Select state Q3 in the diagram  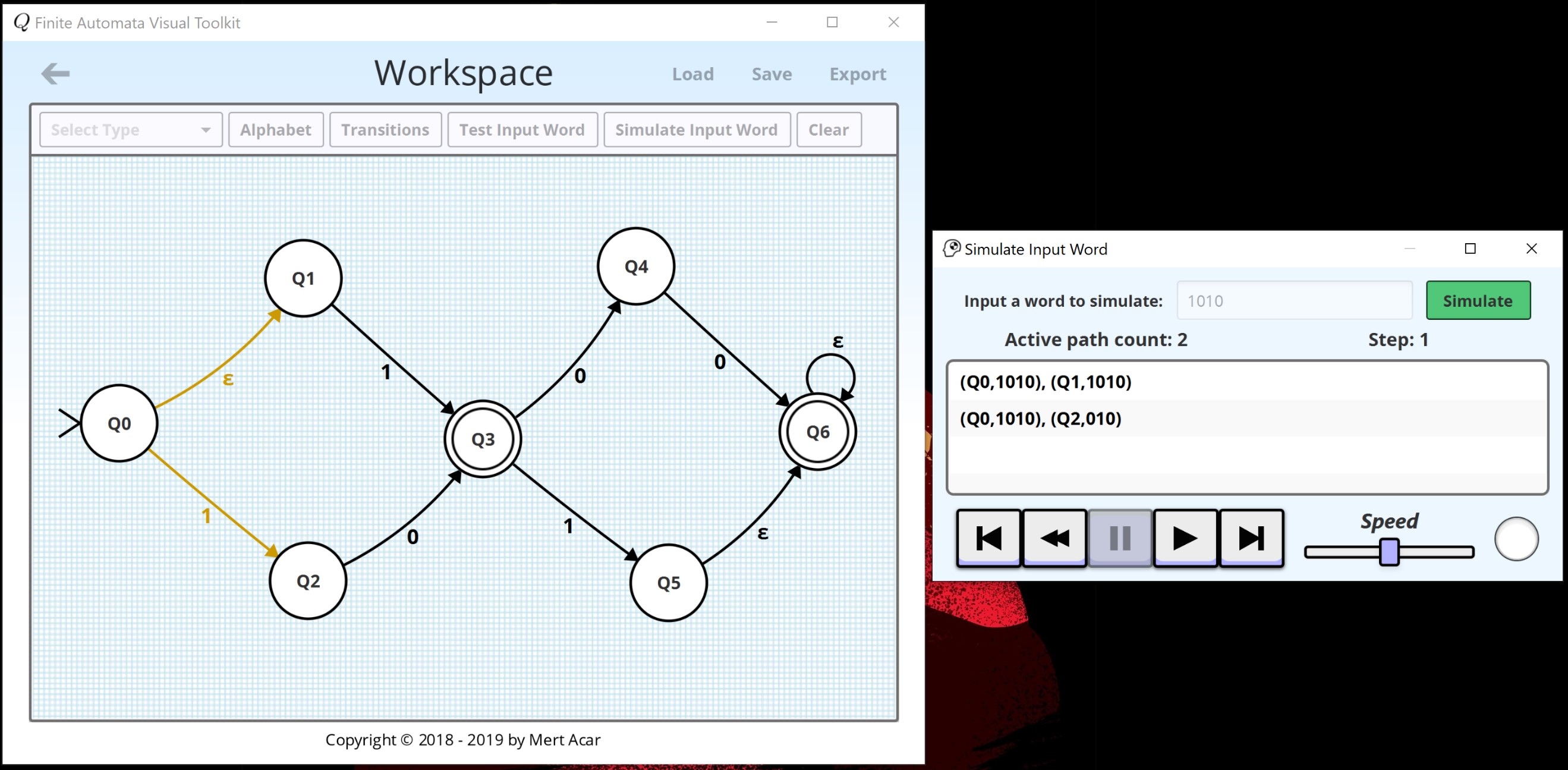pos(482,438)
